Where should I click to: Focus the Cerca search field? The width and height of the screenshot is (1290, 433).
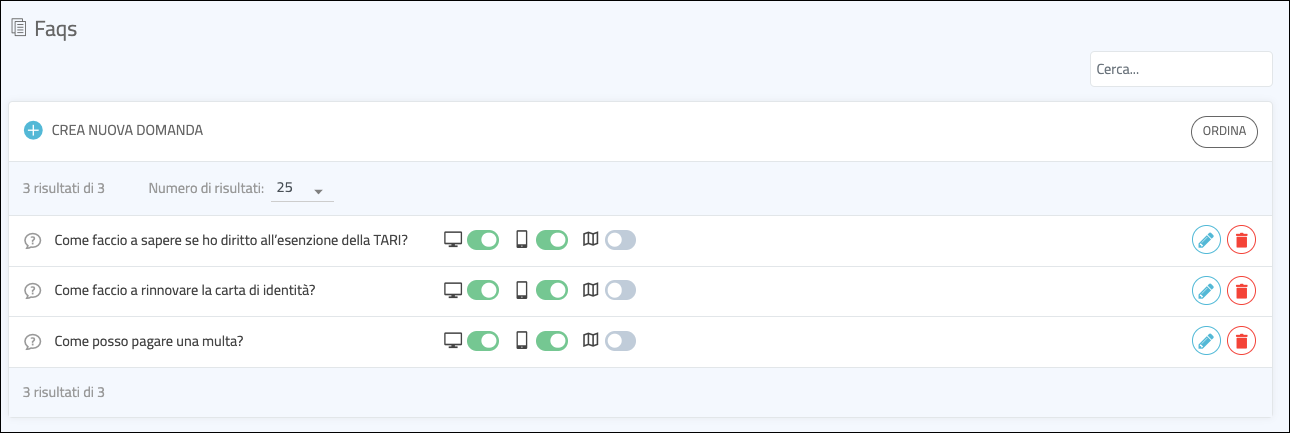tap(1180, 70)
